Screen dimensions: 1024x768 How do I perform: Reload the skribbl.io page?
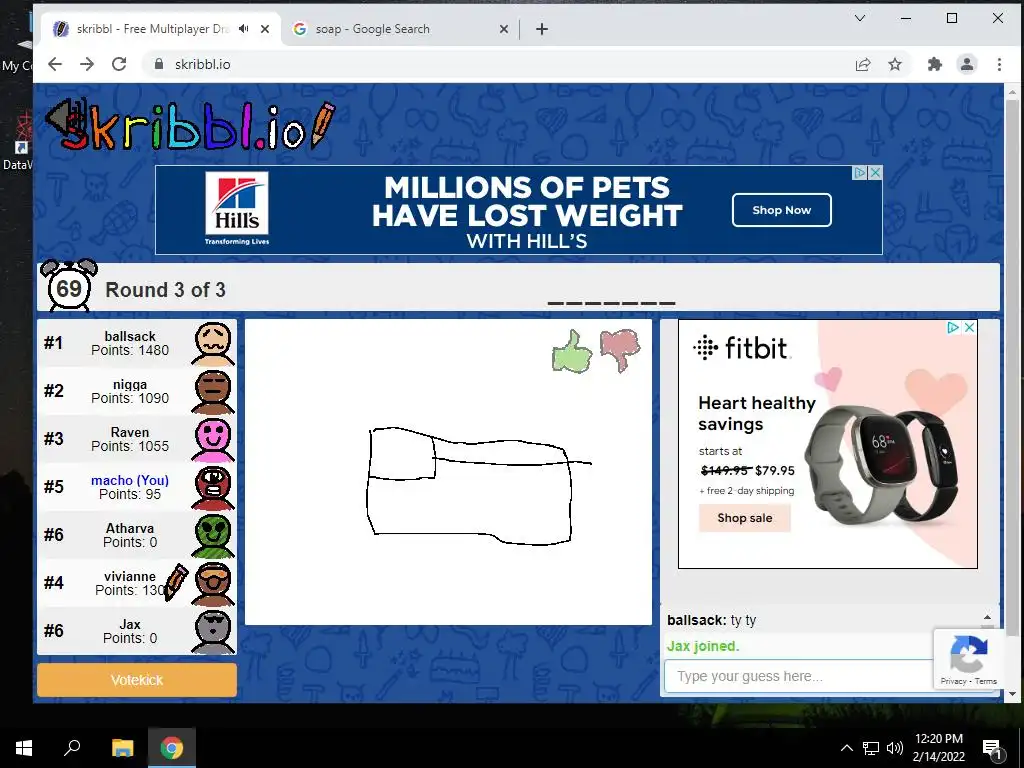tap(119, 64)
